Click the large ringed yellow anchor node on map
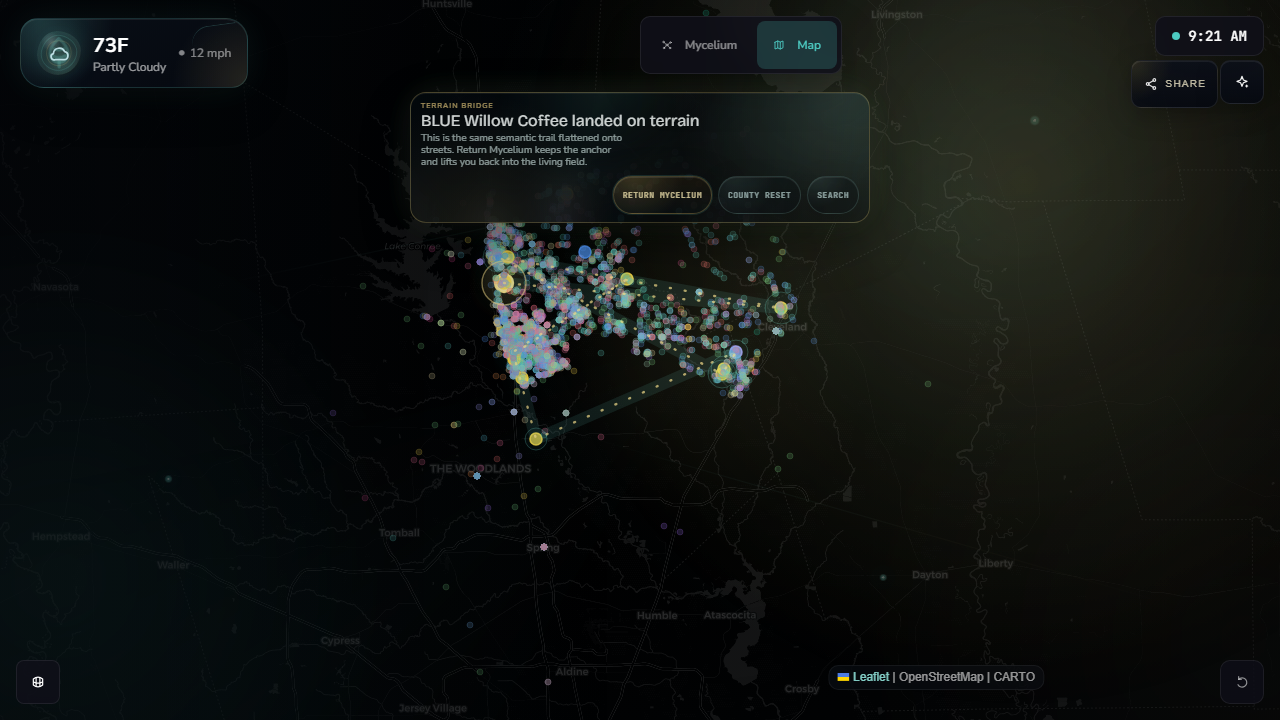The image size is (1280, 720). click(x=504, y=283)
